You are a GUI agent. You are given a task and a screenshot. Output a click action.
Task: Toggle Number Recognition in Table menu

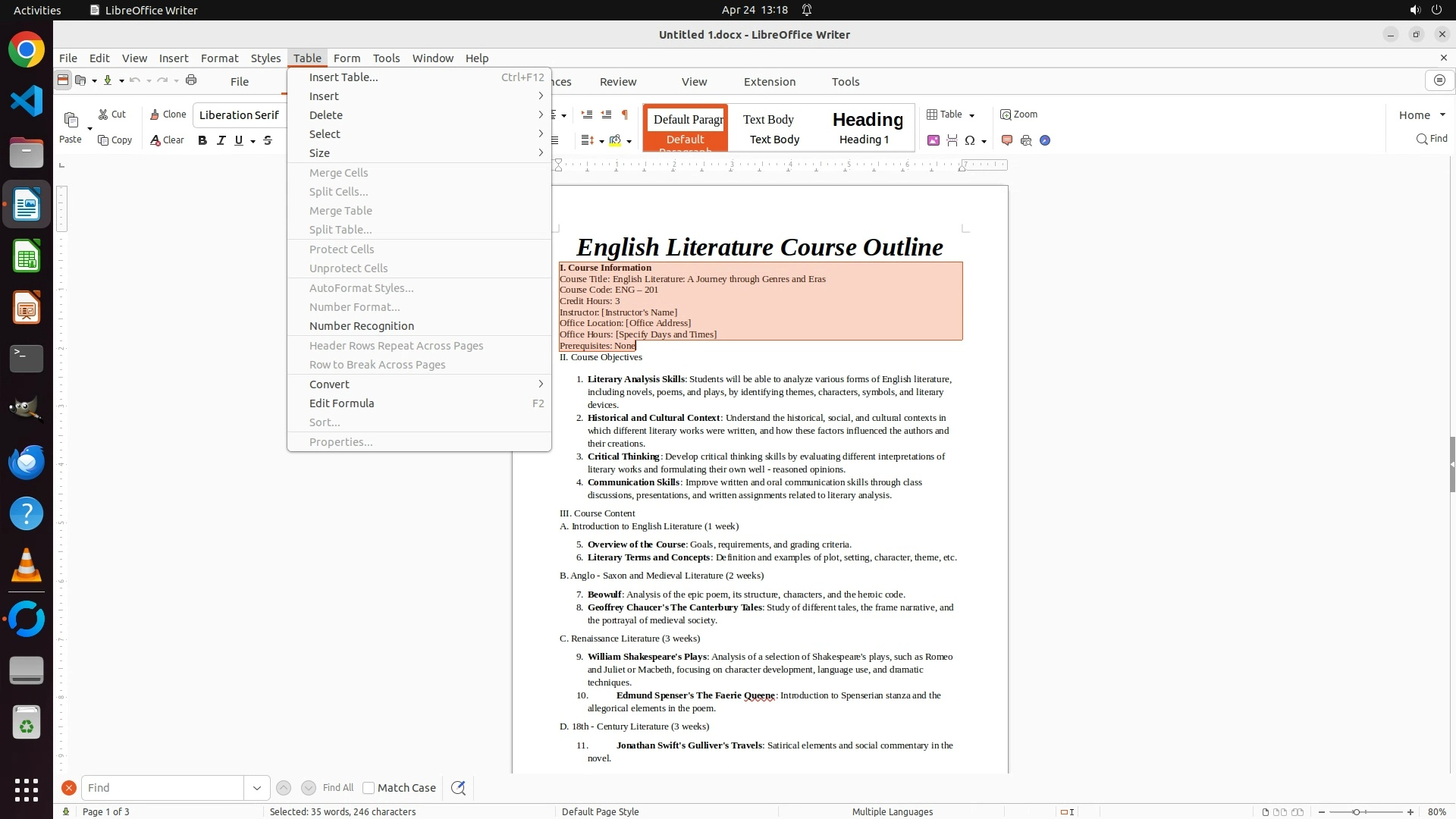pyautogui.click(x=361, y=326)
